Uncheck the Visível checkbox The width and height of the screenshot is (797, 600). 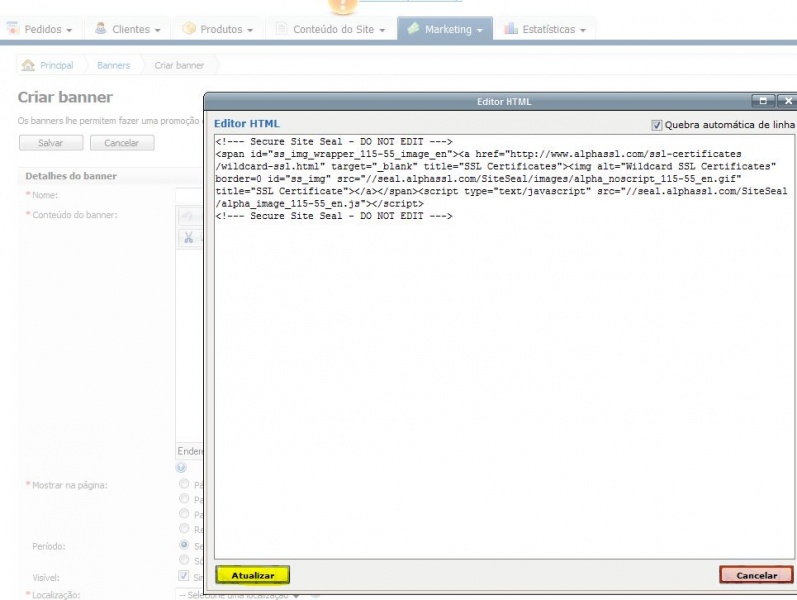(x=183, y=576)
